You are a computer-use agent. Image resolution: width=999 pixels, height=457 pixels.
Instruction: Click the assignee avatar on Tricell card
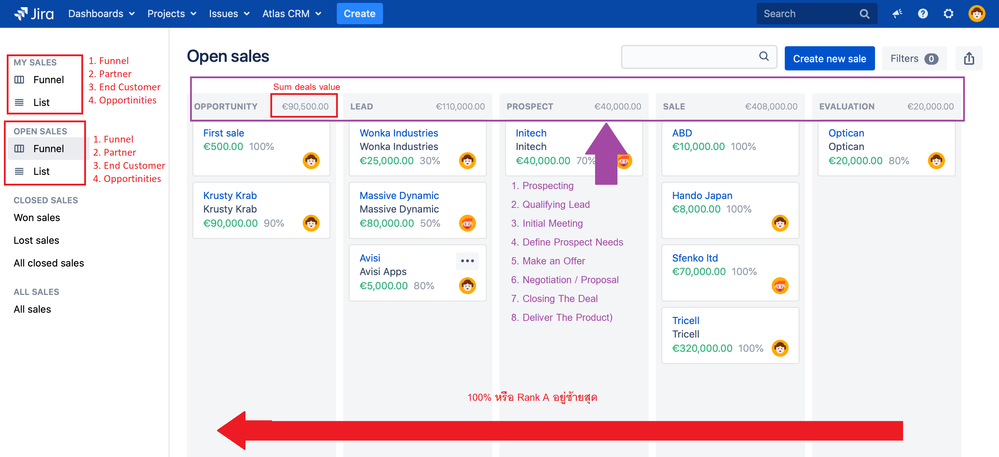(x=780, y=348)
